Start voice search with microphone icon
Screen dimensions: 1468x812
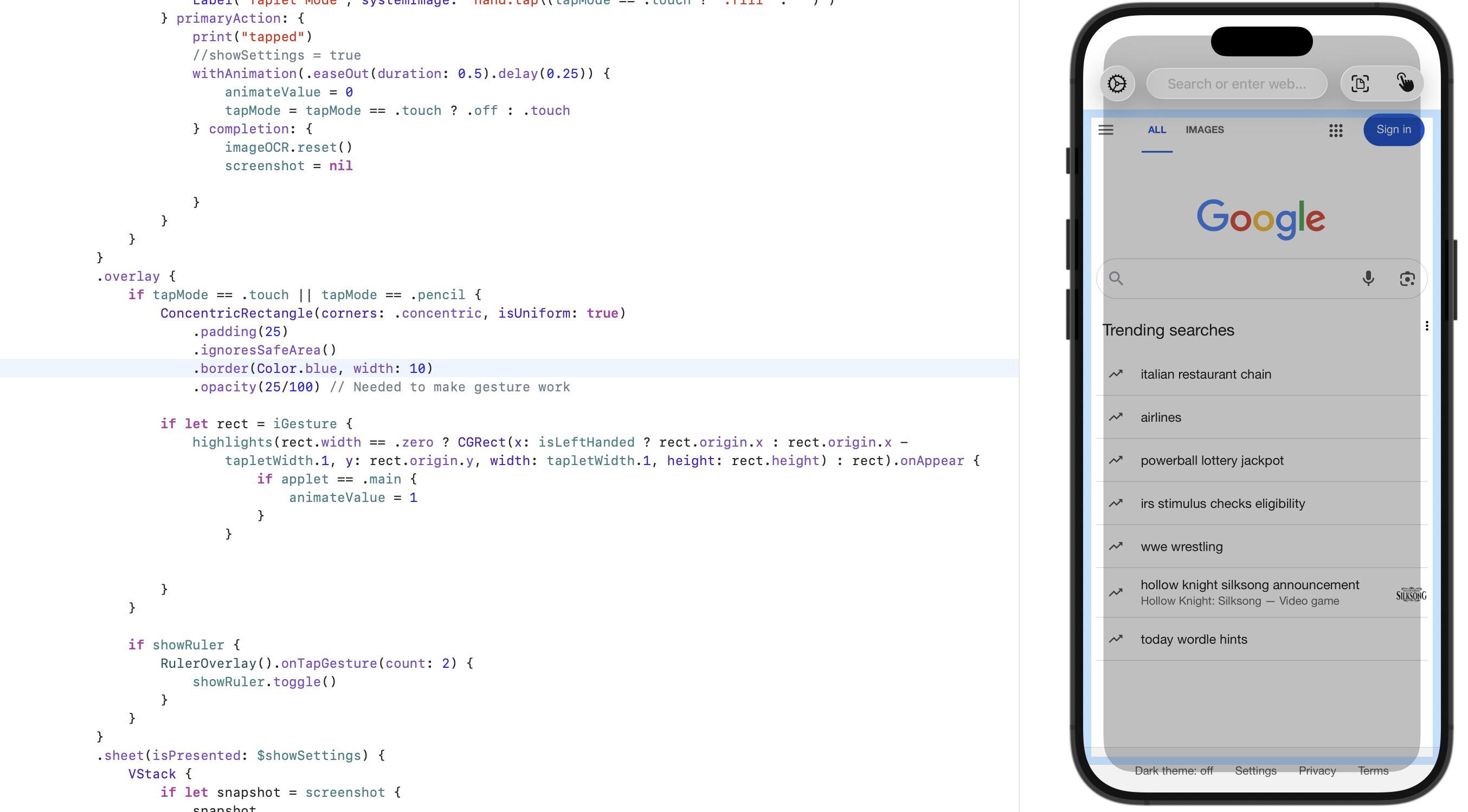click(x=1368, y=278)
